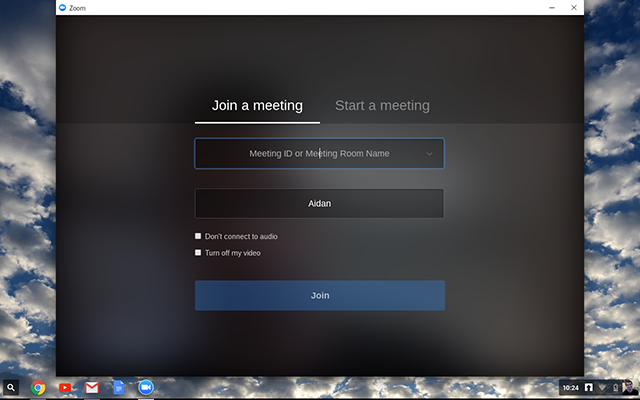The image size is (640, 400).
Task: Close the Zoom window
Action: point(574,7)
